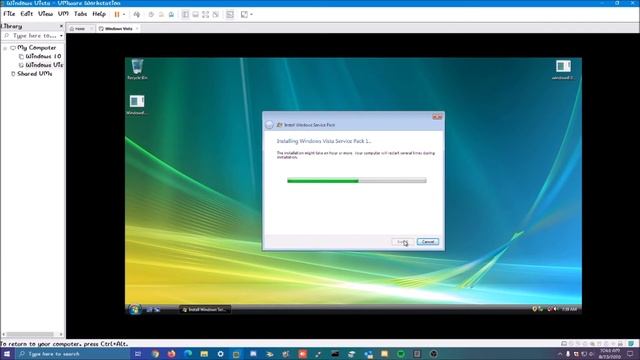Click the stretch guest display icon
640x360 pixels.
(x=244, y=14)
